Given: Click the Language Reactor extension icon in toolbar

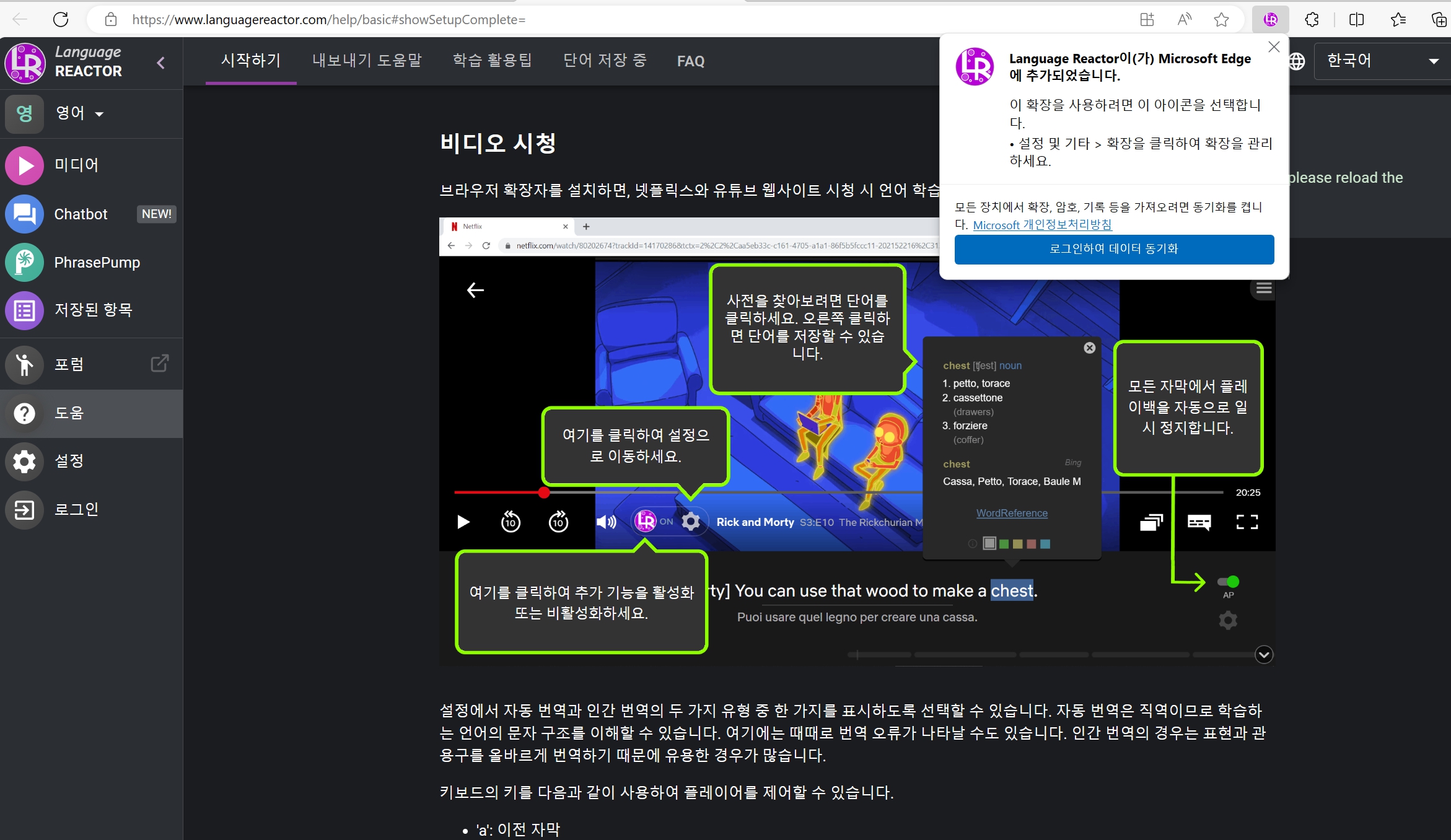Looking at the screenshot, I should click(x=1271, y=20).
